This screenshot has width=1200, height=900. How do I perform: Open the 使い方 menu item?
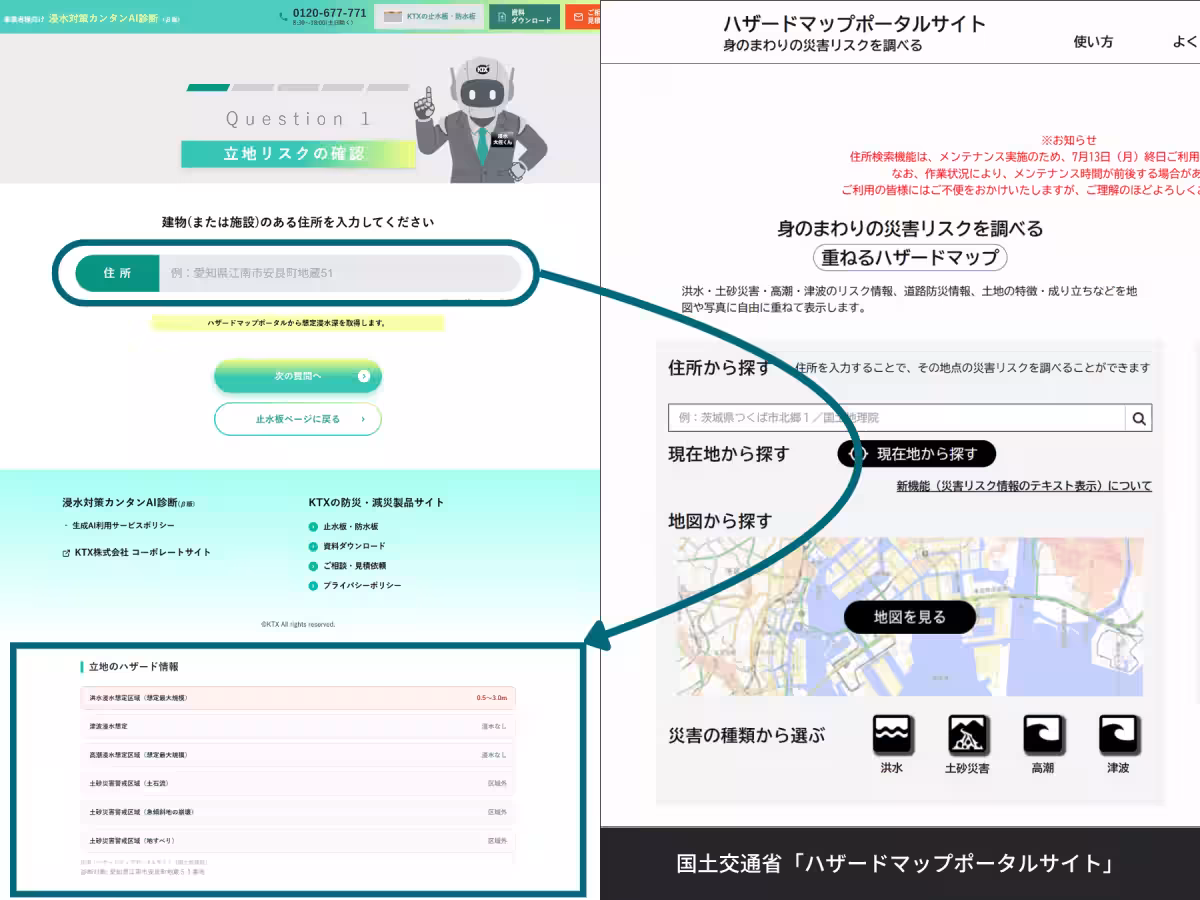1093,42
